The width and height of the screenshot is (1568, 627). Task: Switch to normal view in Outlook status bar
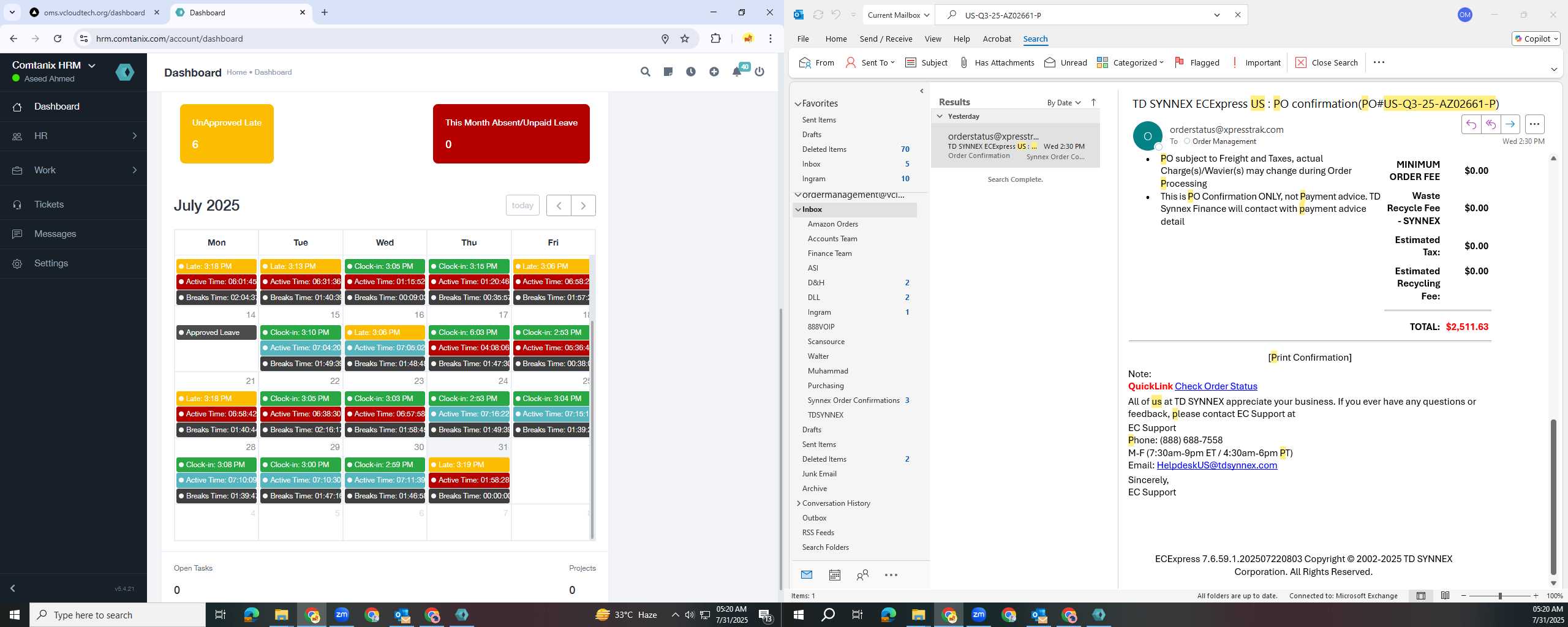pos(1421,596)
